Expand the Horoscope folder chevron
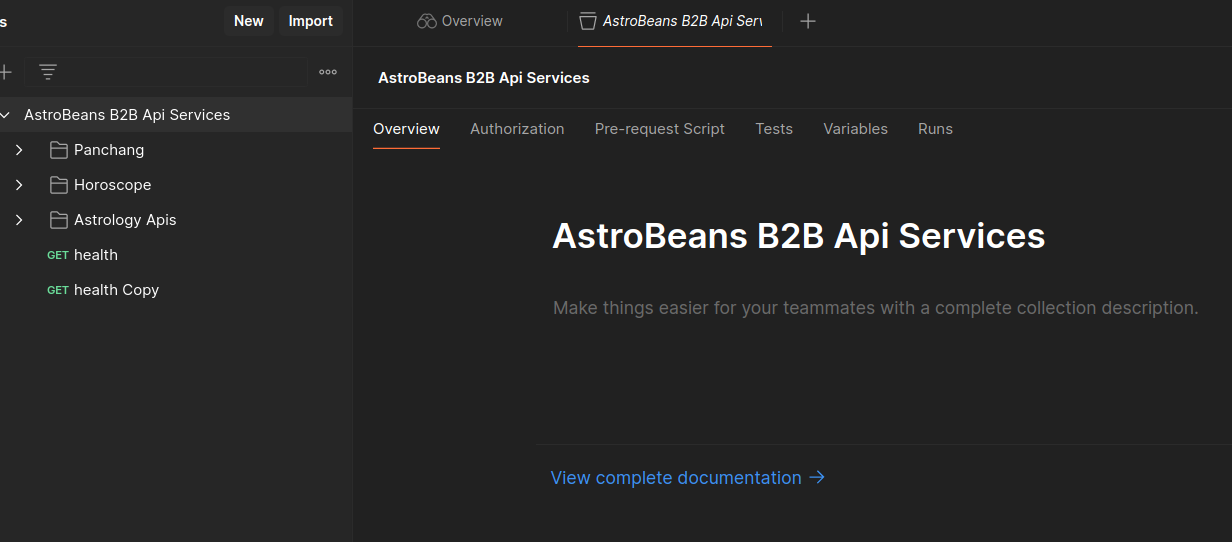The image size is (1232, 542). pyautogui.click(x=19, y=185)
